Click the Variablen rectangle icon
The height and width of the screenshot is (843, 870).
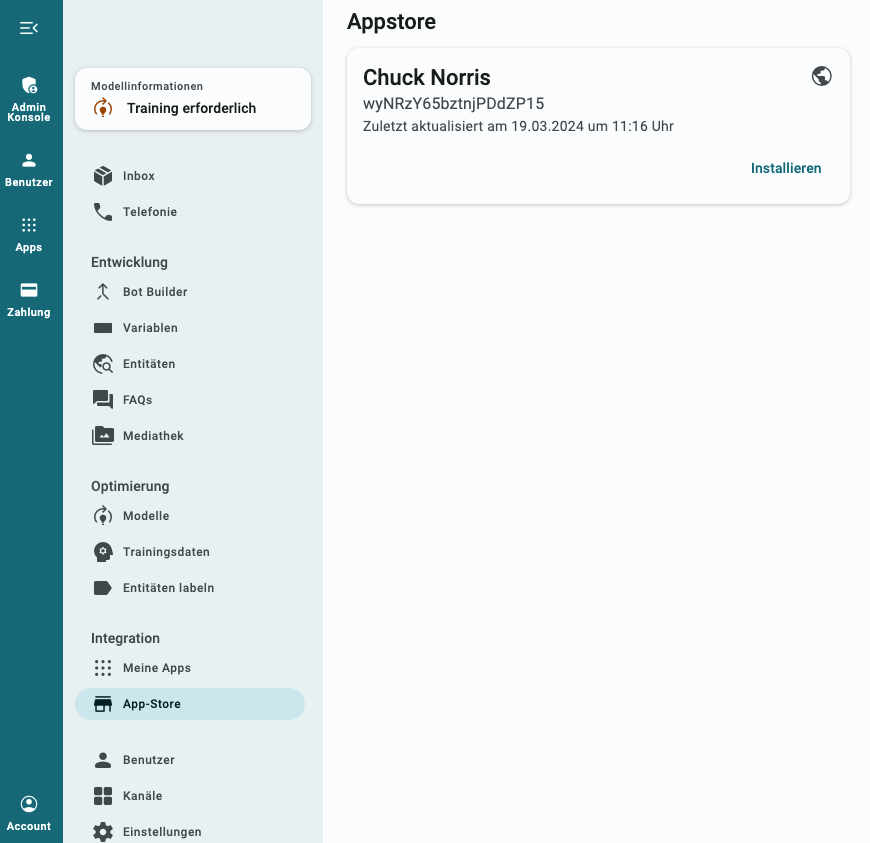click(103, 328)
